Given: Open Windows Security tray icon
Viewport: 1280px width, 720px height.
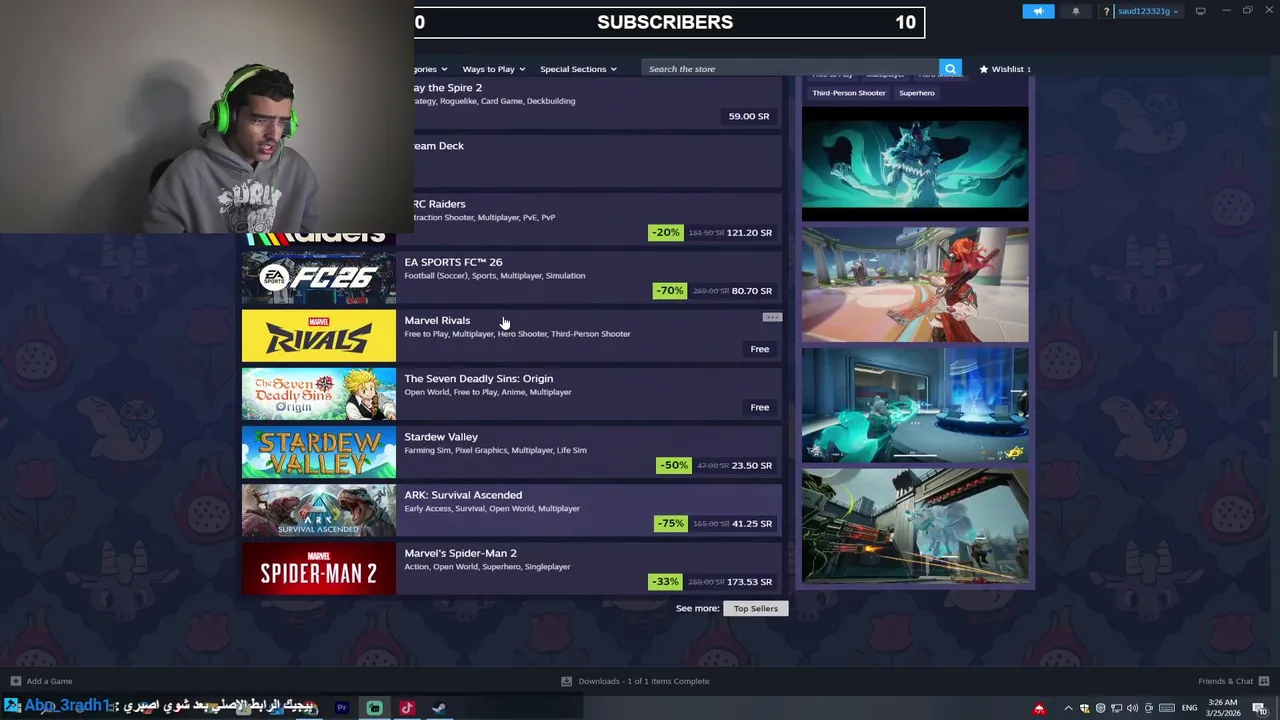Looking at the screenshot, I should pos(1084,708).
